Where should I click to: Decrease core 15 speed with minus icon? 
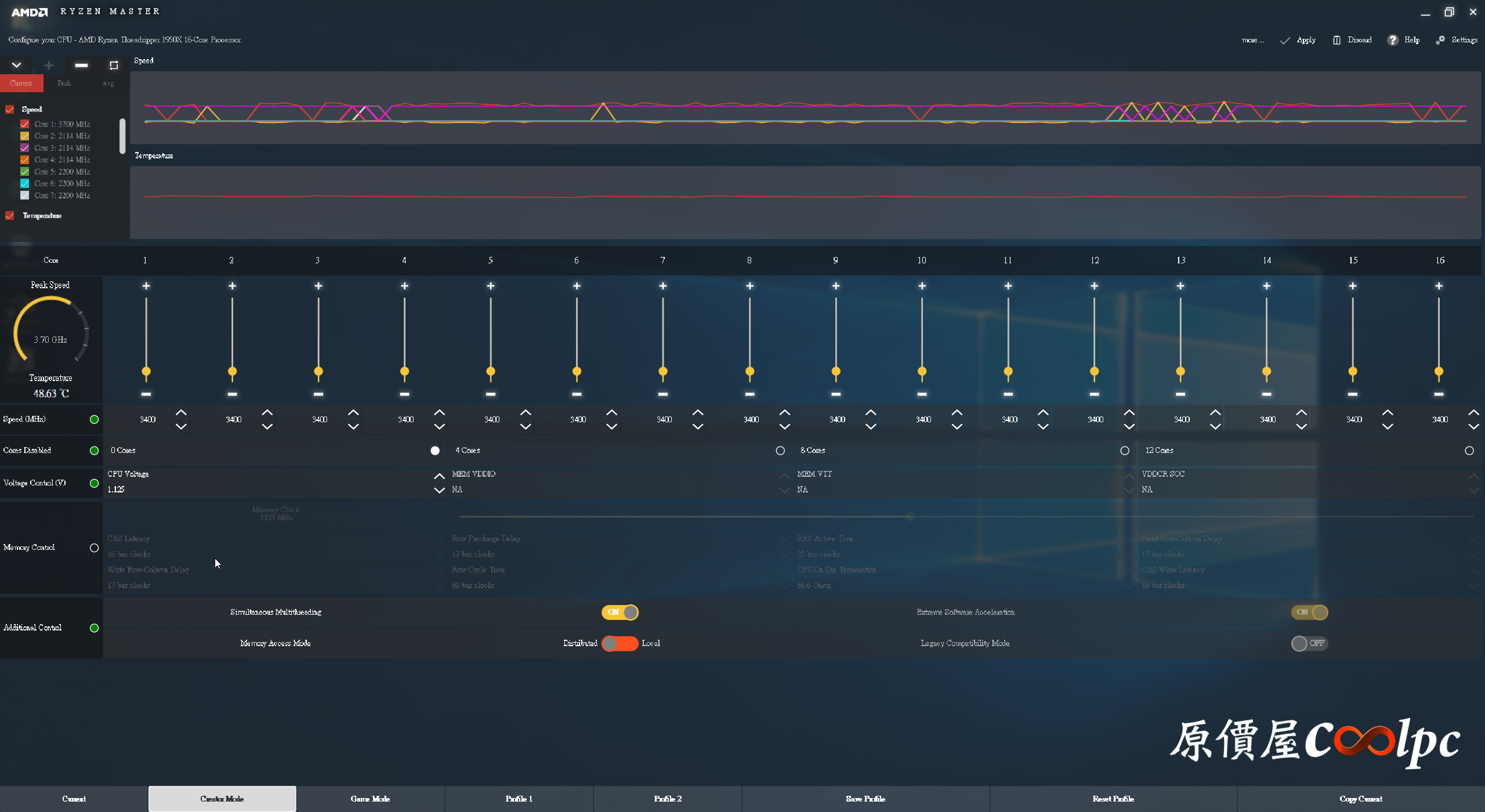[1353, 394]
